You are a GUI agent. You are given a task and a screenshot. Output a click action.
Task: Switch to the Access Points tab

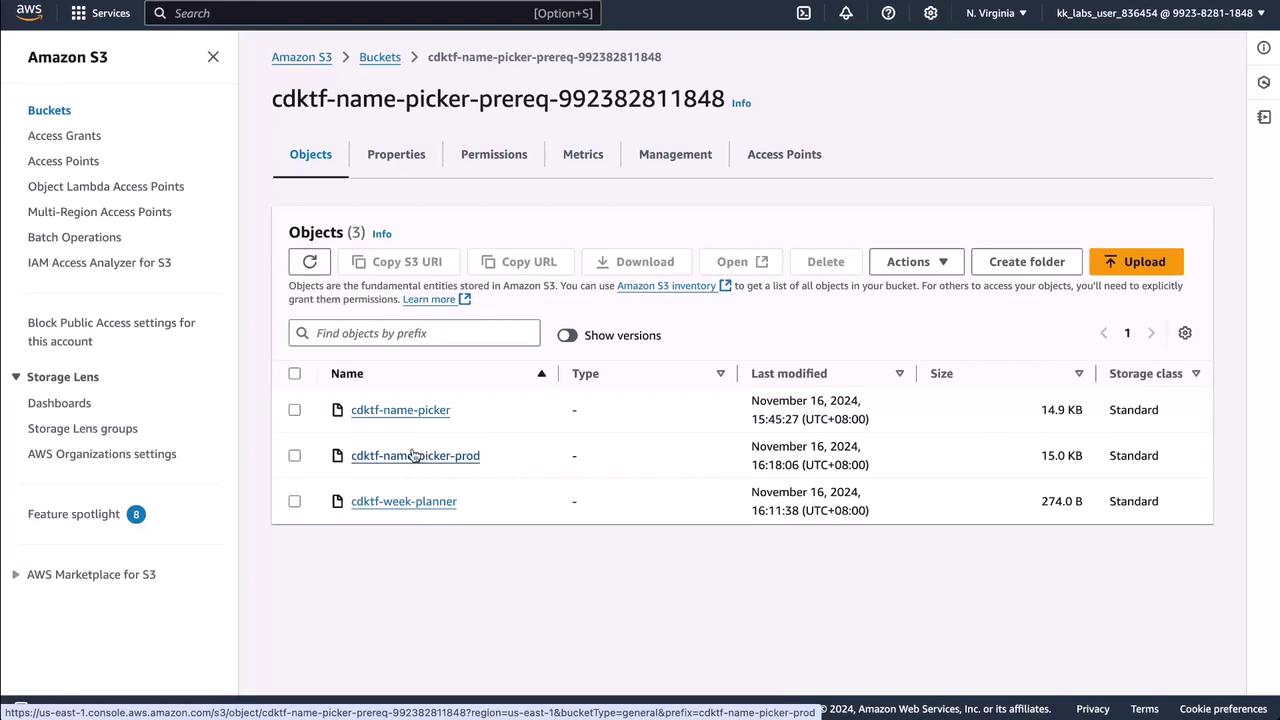coord(784,155)
